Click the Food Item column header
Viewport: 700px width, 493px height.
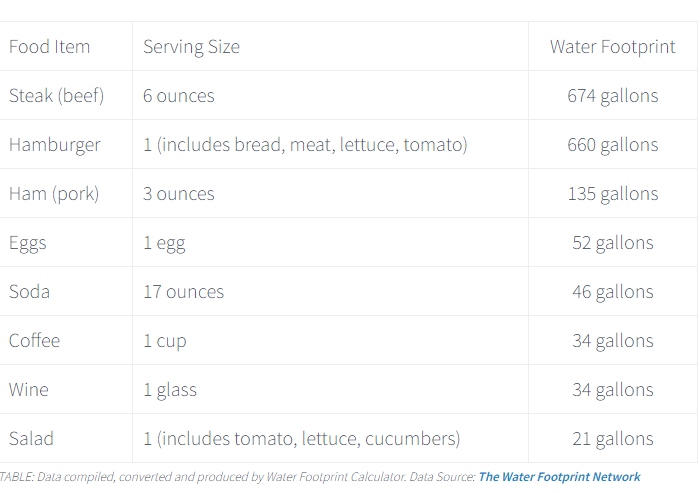[50, 46]
